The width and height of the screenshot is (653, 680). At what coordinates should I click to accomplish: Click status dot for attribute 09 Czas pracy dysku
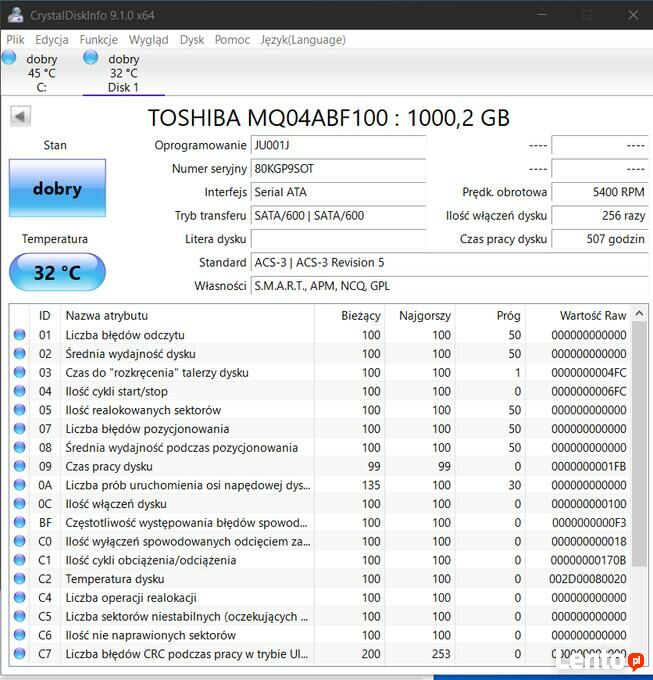click(20, 466)
